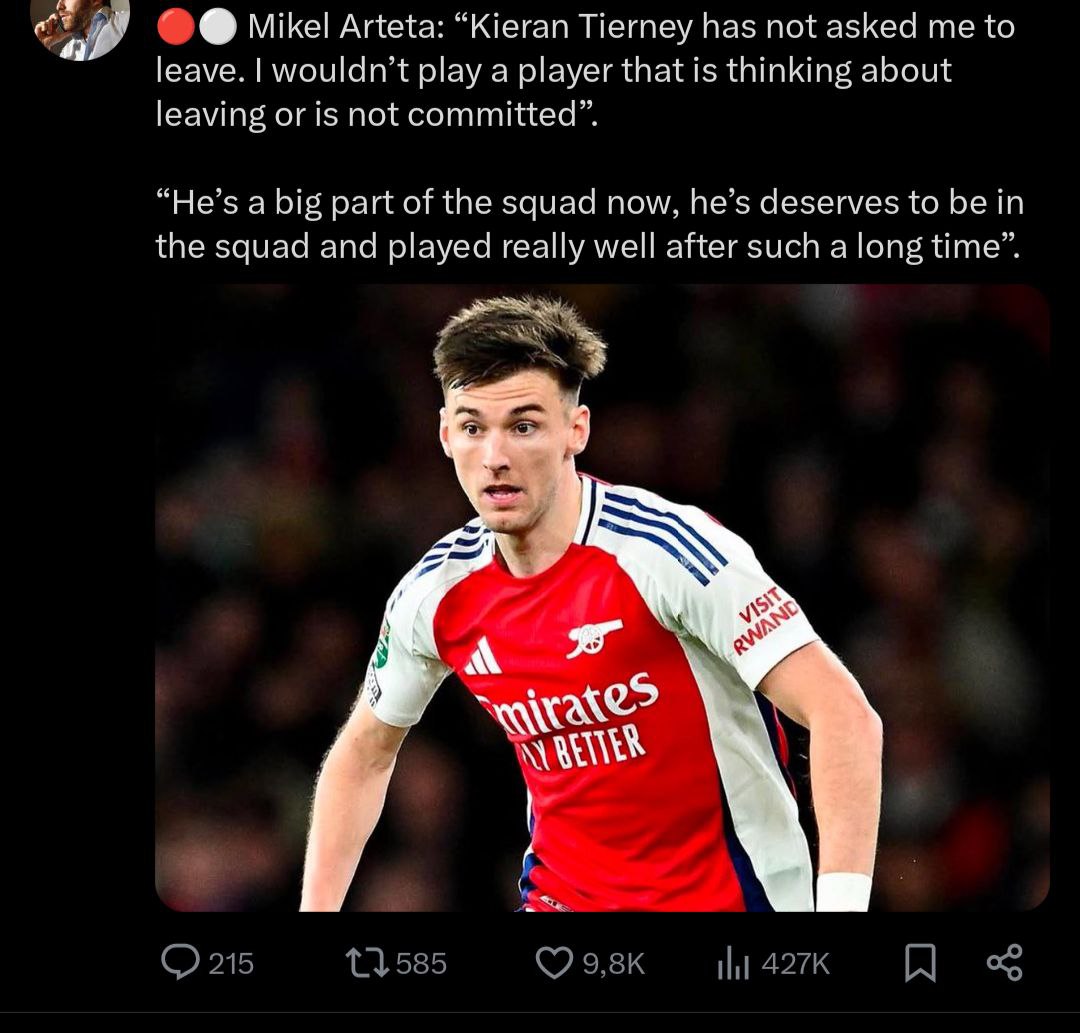Bookmark this tweet
This screenshot has width=1080, height=1033.
pyautogui.click(x=919, y=963)
